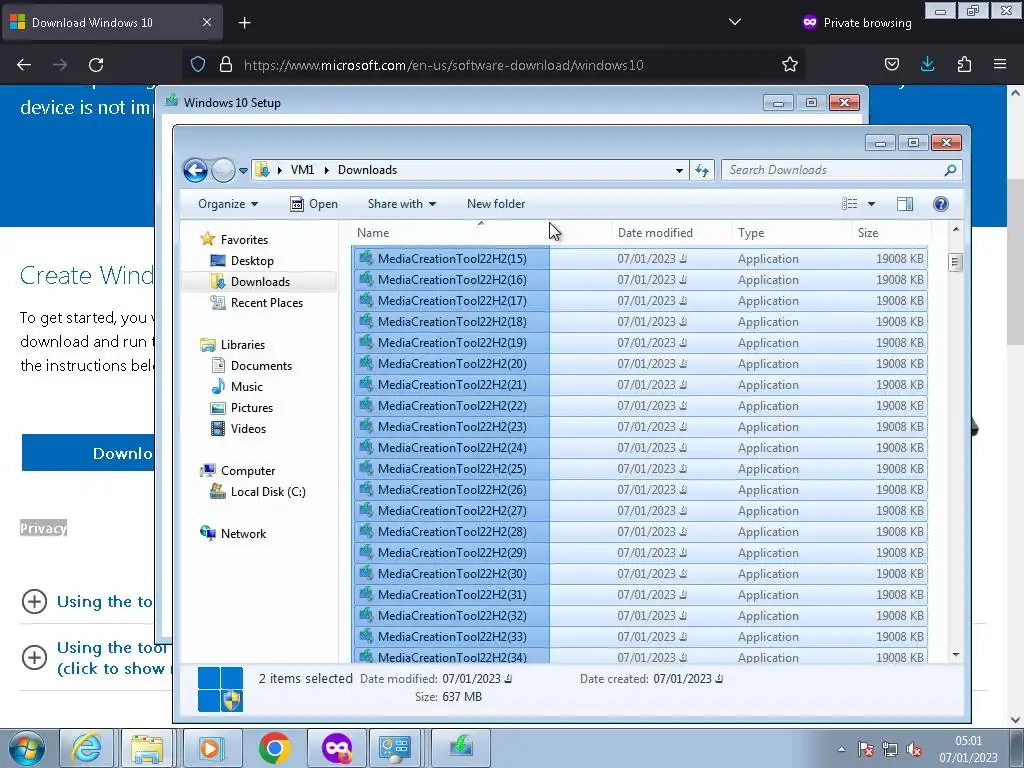Click scroll-down arrow of file list

coord(955,654)
